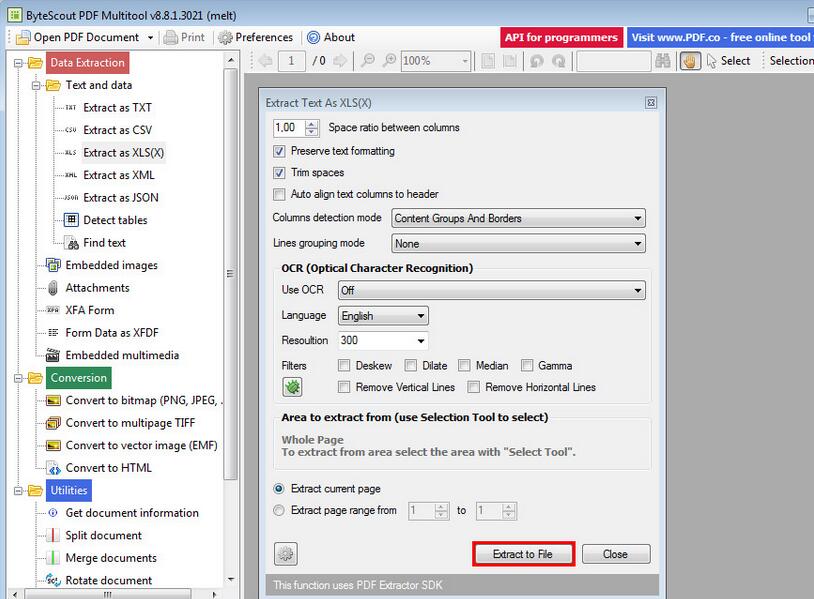
Task: Open the Columns detection mode dropdown
Action: pos(518,219)
